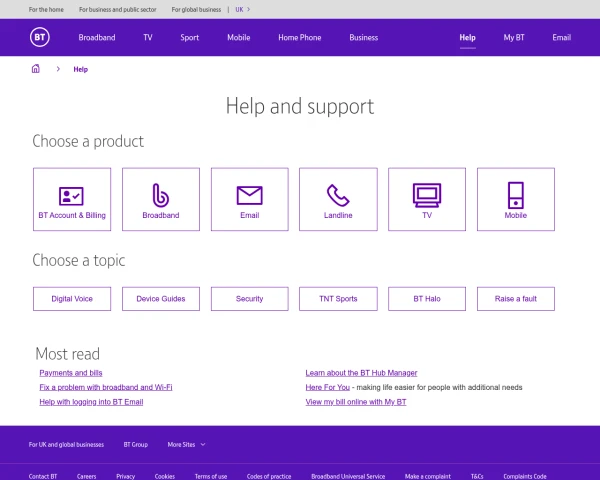600x480 pixels.
Task: Open the Home Phone navigation menu
Action: pyautogui.click(x=300, y=38)
